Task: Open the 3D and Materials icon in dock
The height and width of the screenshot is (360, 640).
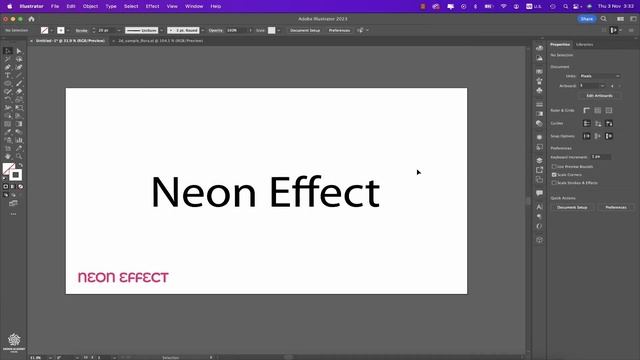Action: pyautogui.click(x=539, y=240)
